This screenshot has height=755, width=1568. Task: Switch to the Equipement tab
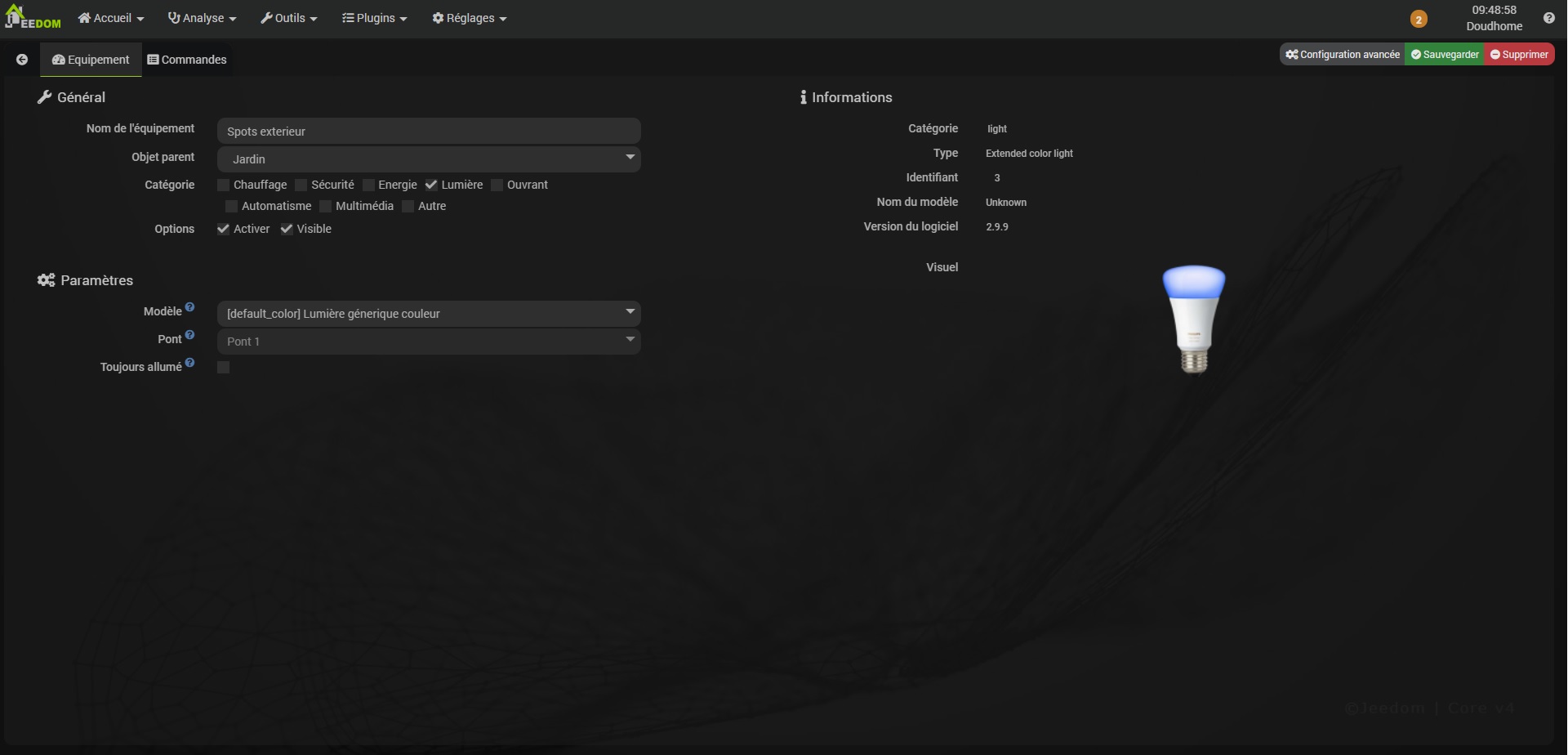(91, 60)
